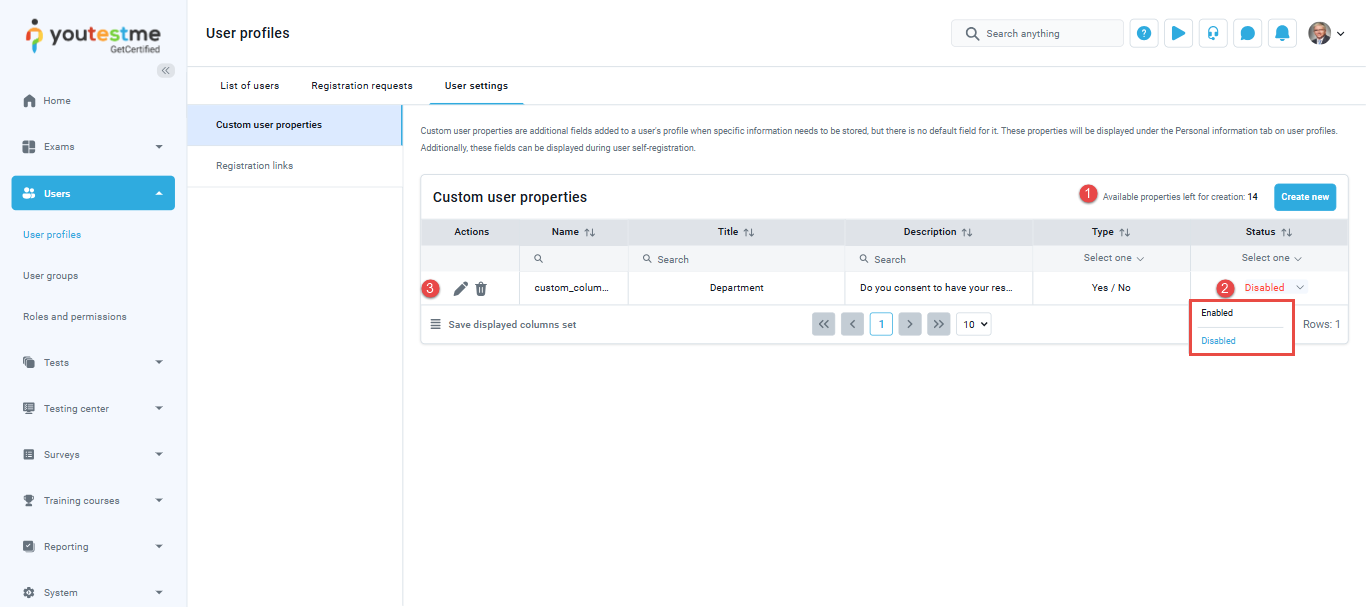
Task: Sort by Status column arrows
Action: (x=1286, y=232)
